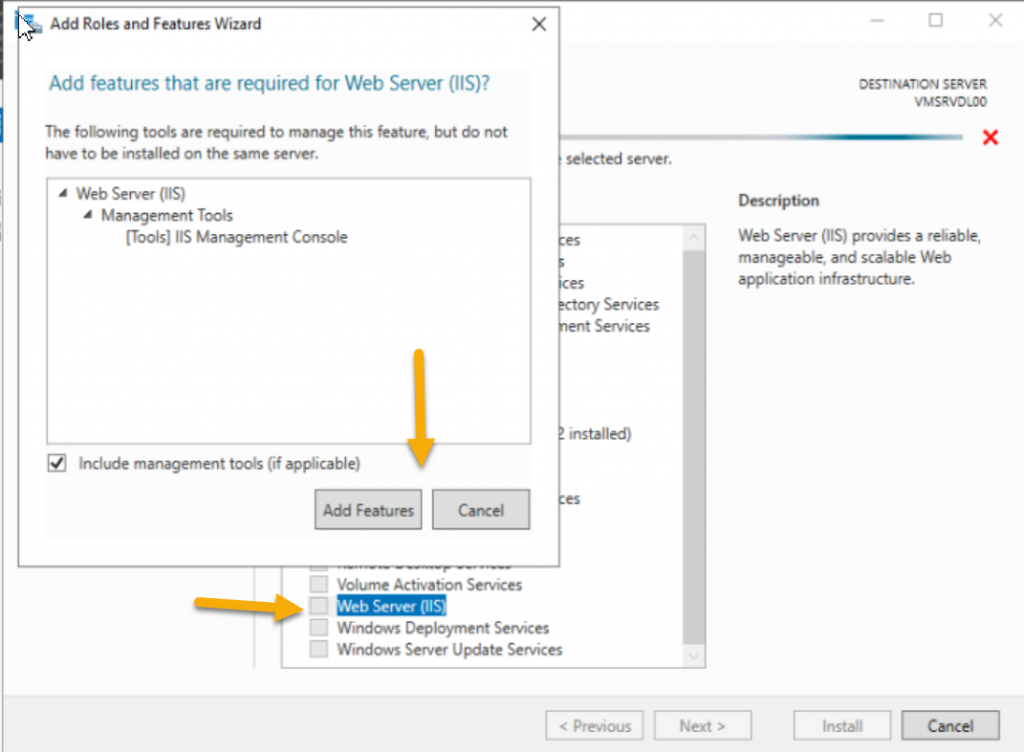This screenshot has height=752, width=1024.
Task: Click the scroll down arrow on the roles list
Action: [695, 656]
